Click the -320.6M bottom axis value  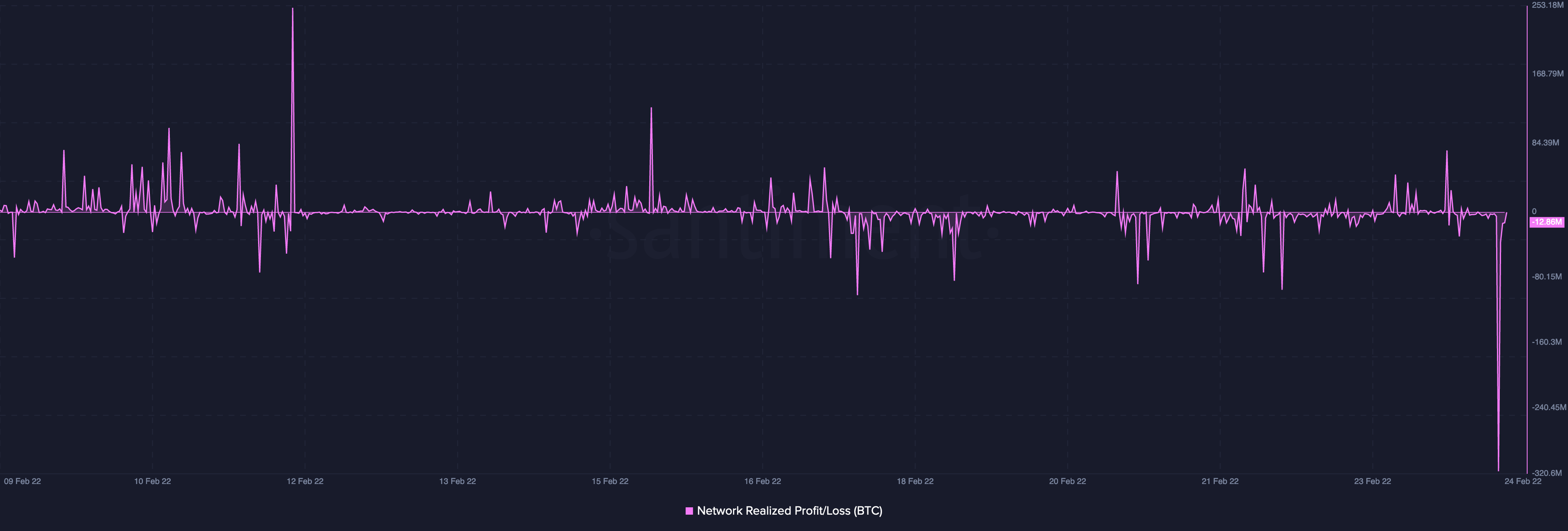(1547, 473)
